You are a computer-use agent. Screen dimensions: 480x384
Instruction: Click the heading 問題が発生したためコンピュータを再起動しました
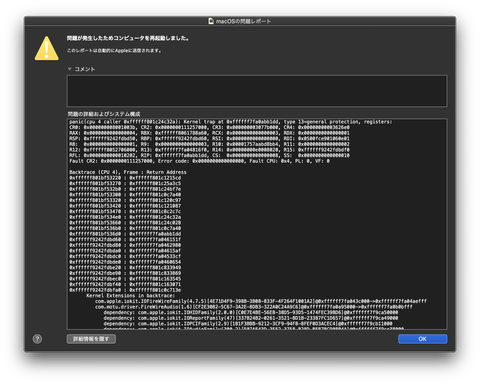[x=128, y=38]
